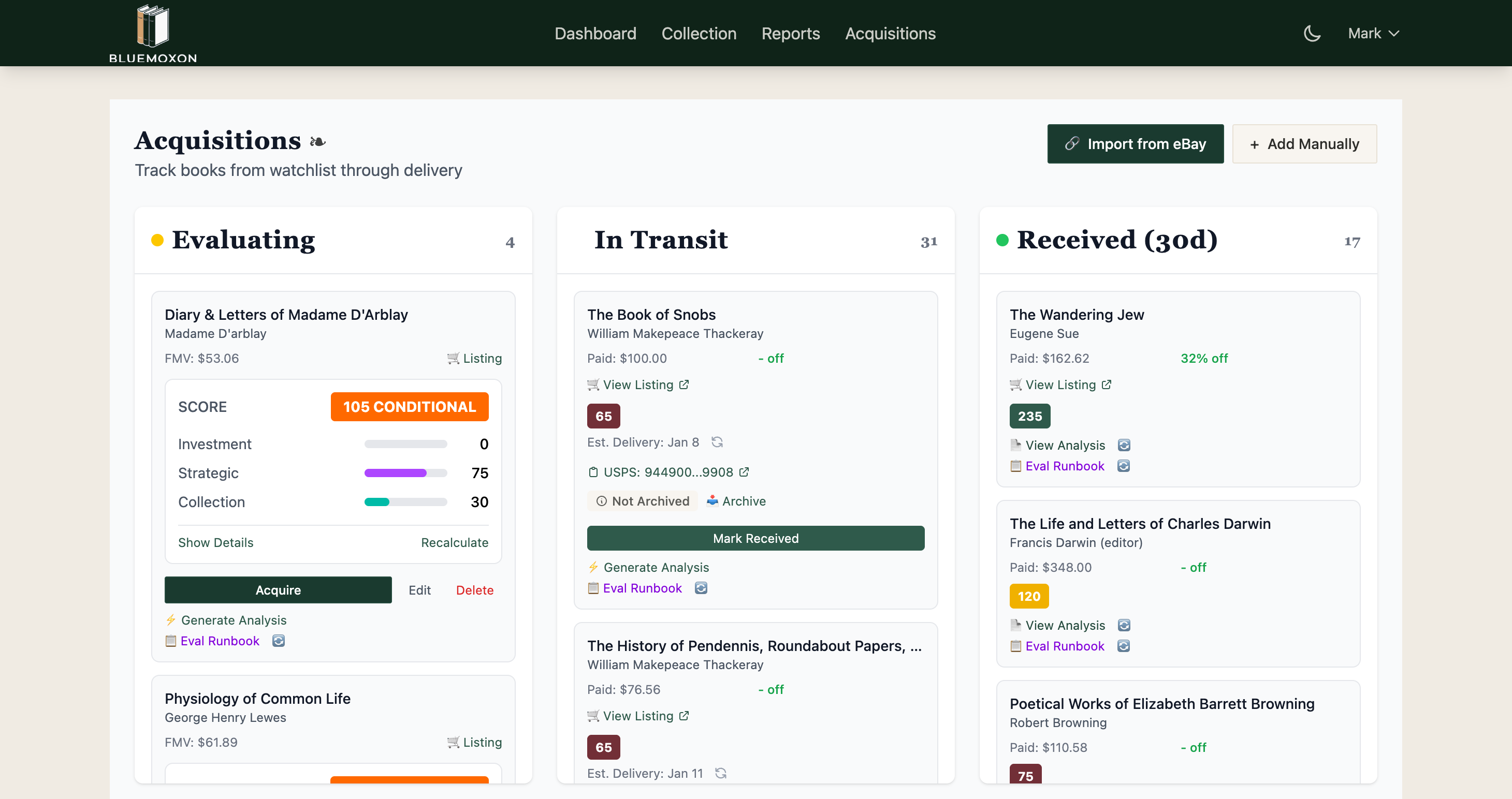The image size is (1512, 799).
Task: Click the lightning bolt Generate Analysis icon on Book of Snobs
Action: tap(593, 567)
